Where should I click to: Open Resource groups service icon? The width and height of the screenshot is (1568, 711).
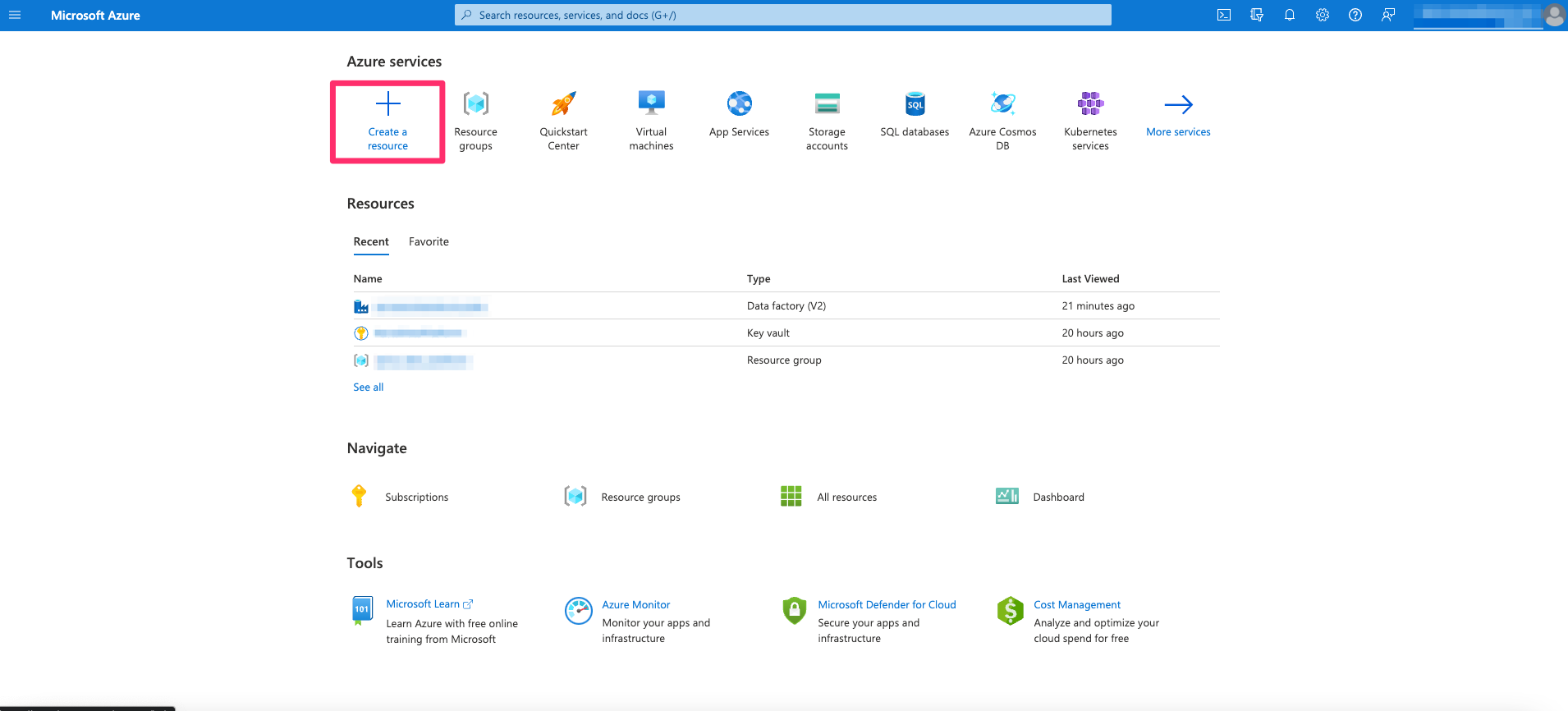476,103
